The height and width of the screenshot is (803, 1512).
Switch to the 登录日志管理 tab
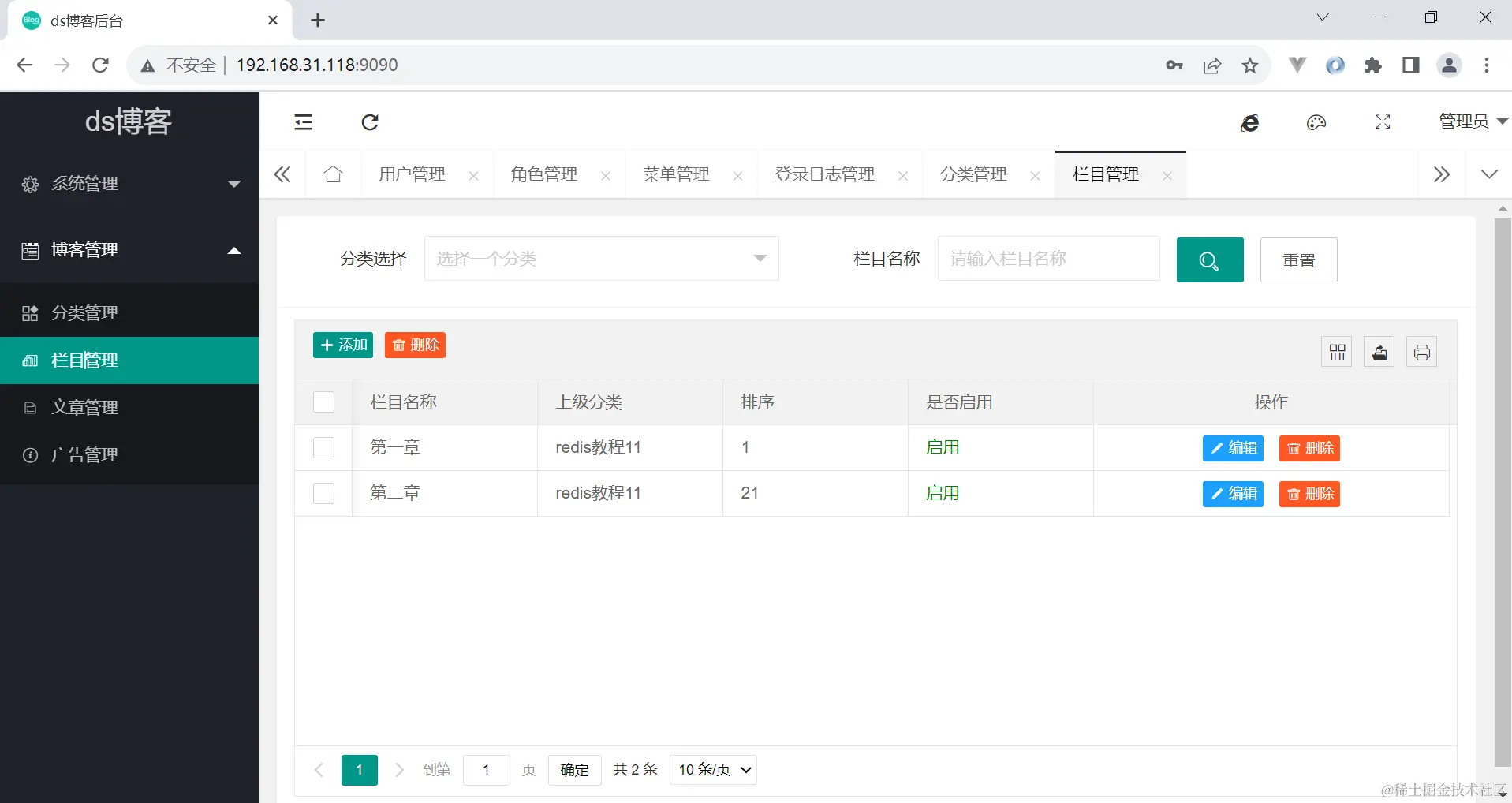[x=825, y=174]
